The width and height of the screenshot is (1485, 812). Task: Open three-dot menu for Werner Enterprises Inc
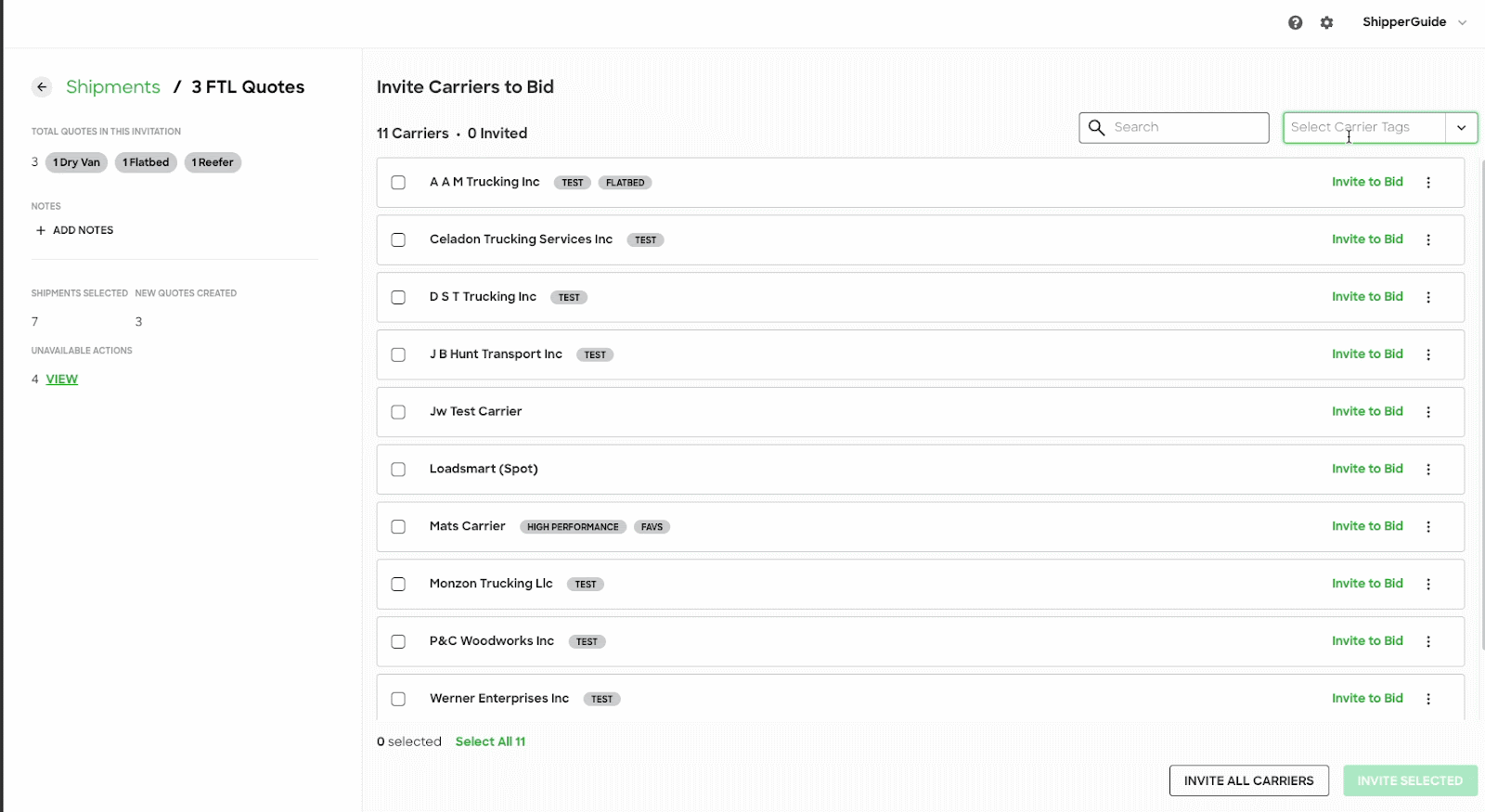click(1428, 699)
